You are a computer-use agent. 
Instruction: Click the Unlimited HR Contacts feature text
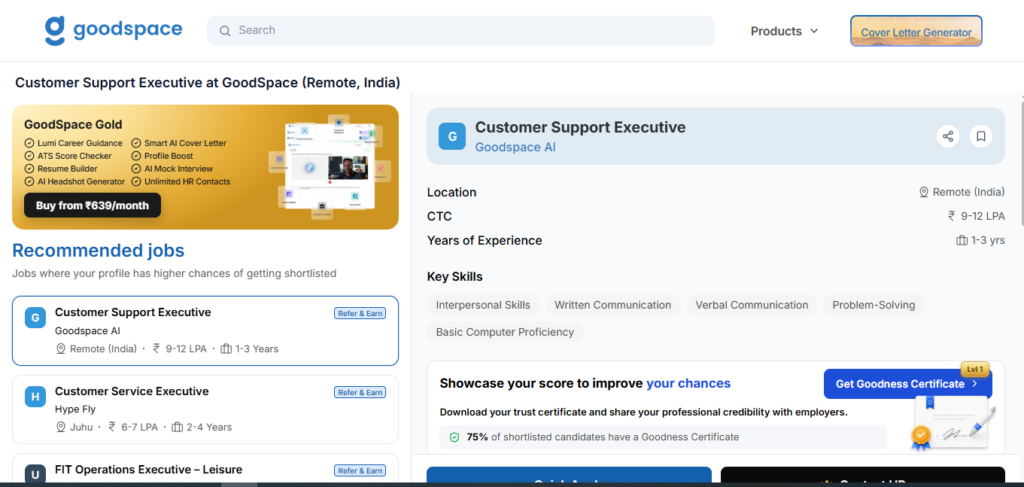[x=187, y=181]
